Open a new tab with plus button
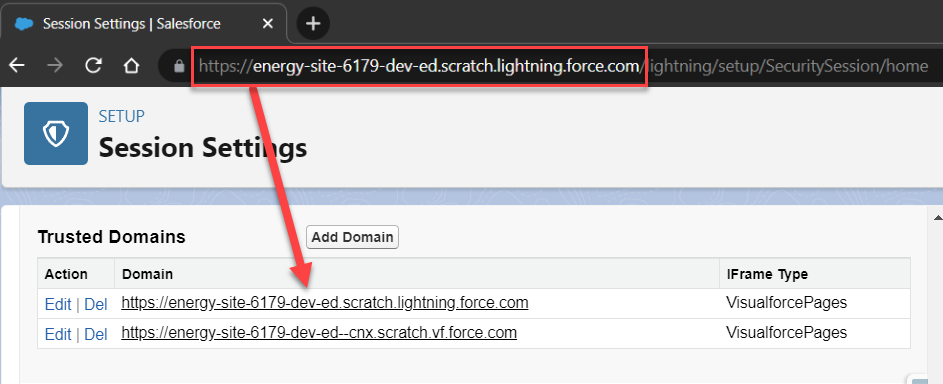Screen dimensions: 943x384 (x=313, y=24)
